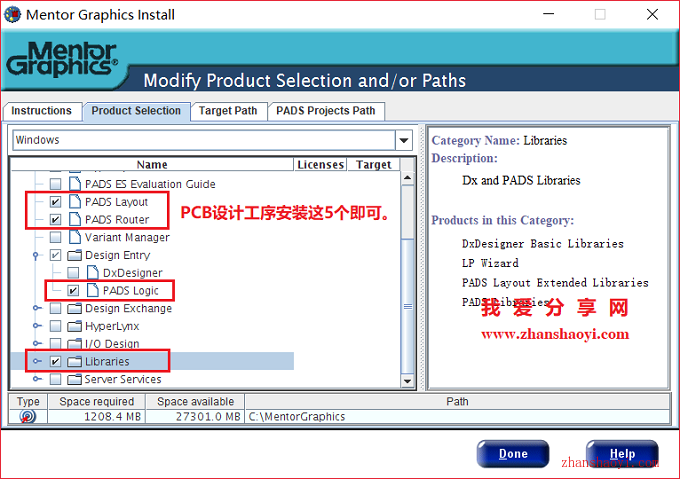The width and height of the screenshot is (680, 479).
Task: Click the Help button
Action: 622,454
